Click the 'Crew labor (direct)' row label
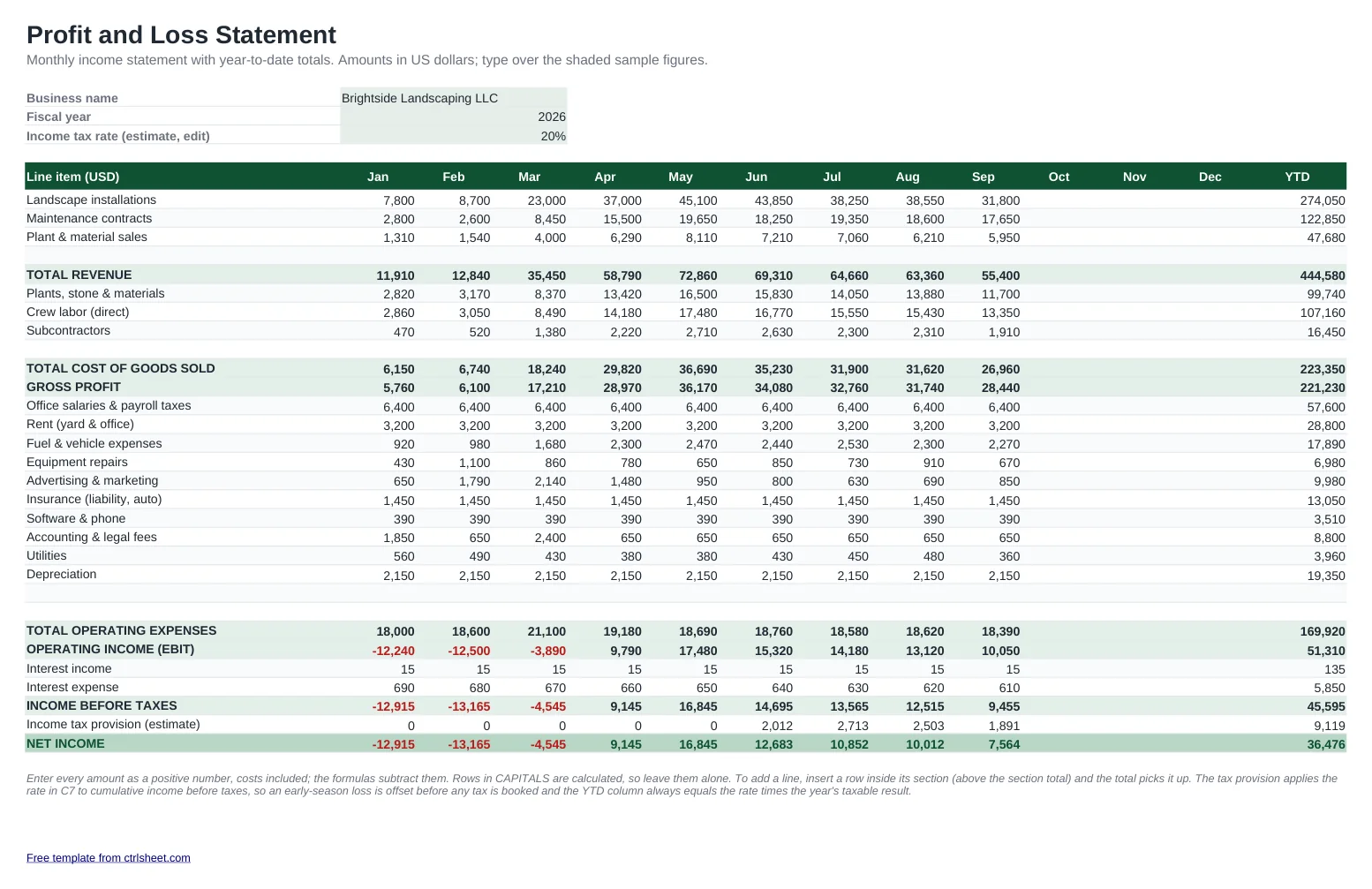Screen dimensions: 1372x889 (x=78, y=312)
